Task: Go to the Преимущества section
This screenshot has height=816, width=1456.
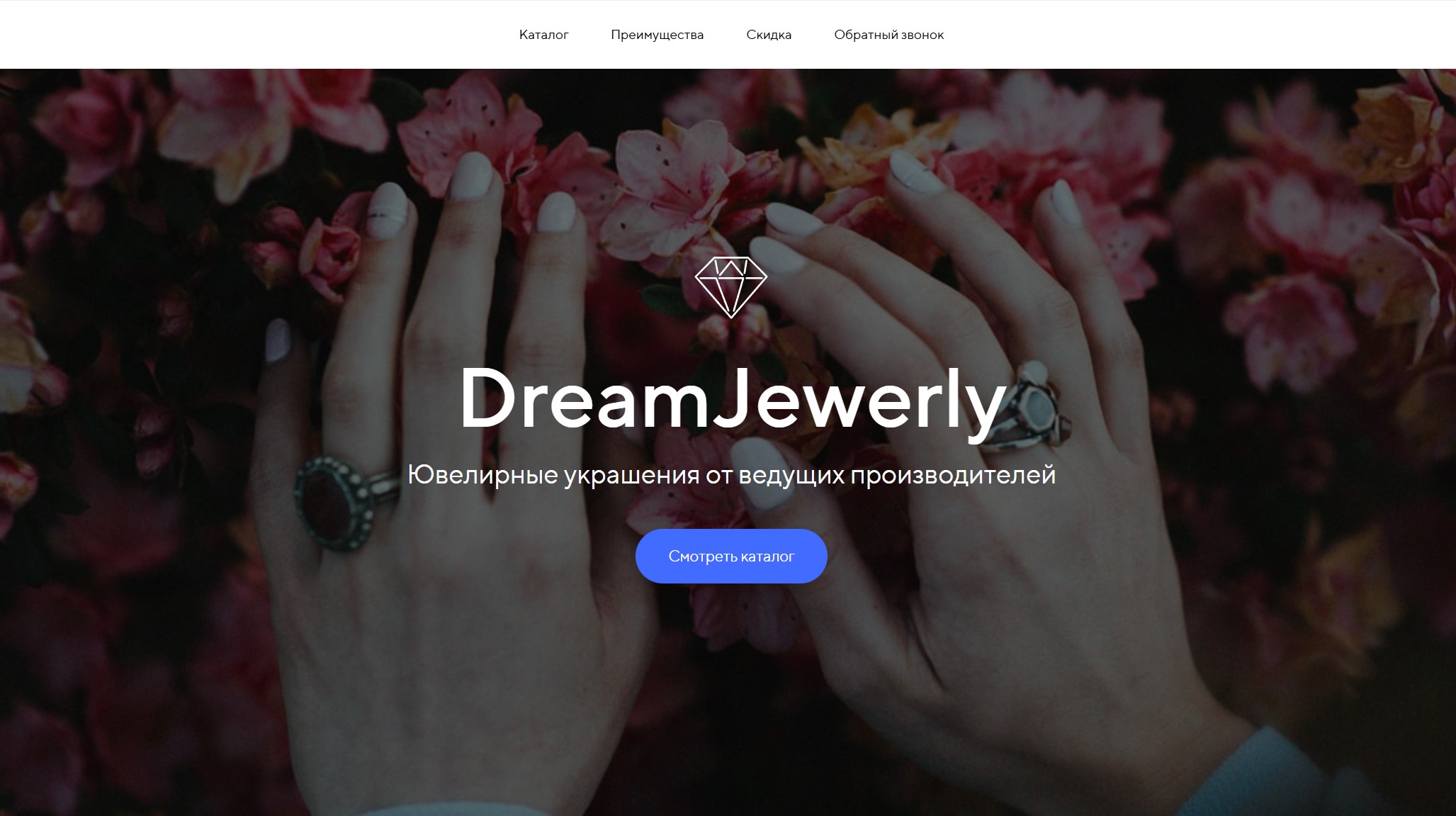Action: coord(657,35)
